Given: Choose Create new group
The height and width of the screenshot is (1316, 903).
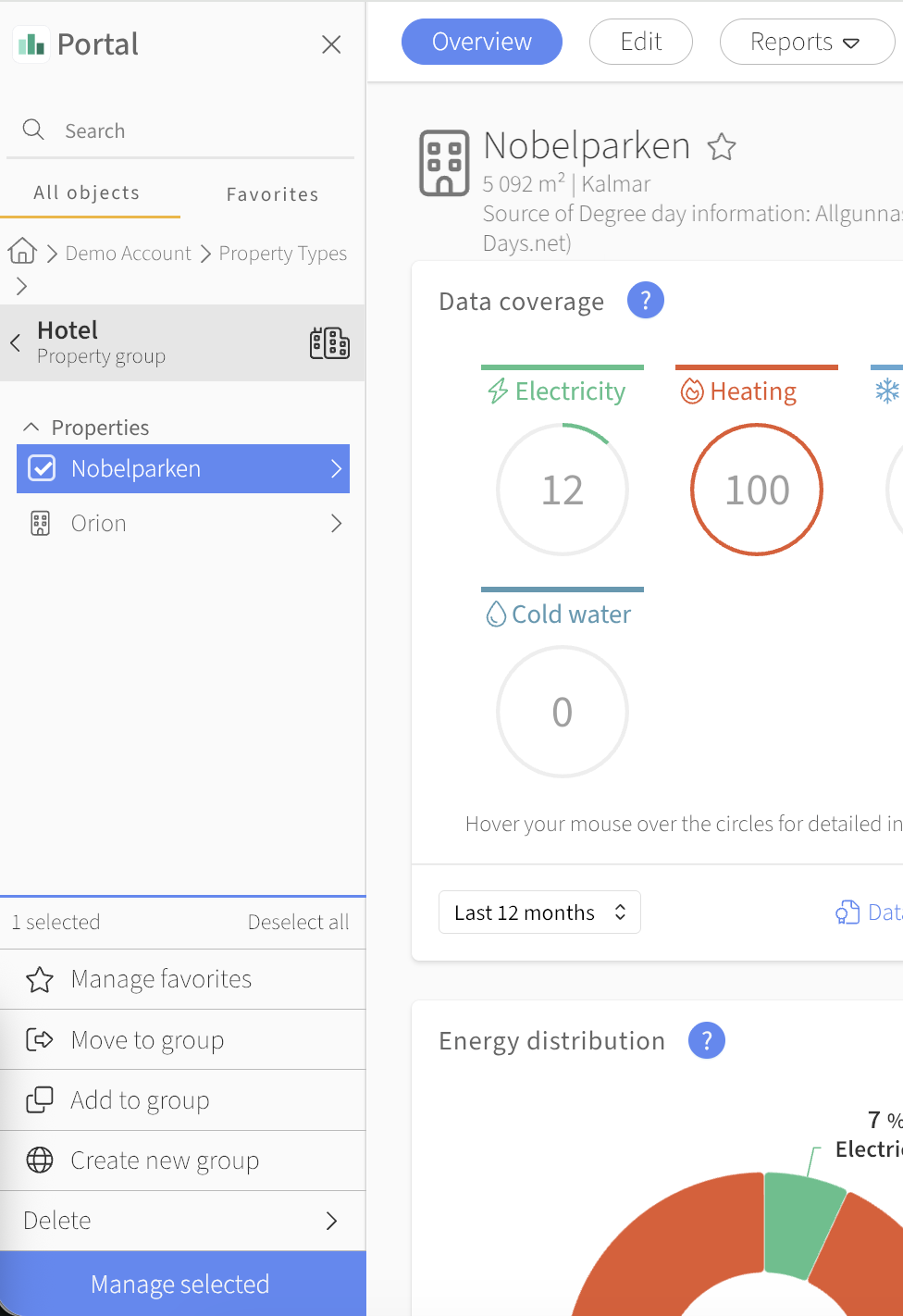Looking at the screenshot, I should (x=183, y=1160).
